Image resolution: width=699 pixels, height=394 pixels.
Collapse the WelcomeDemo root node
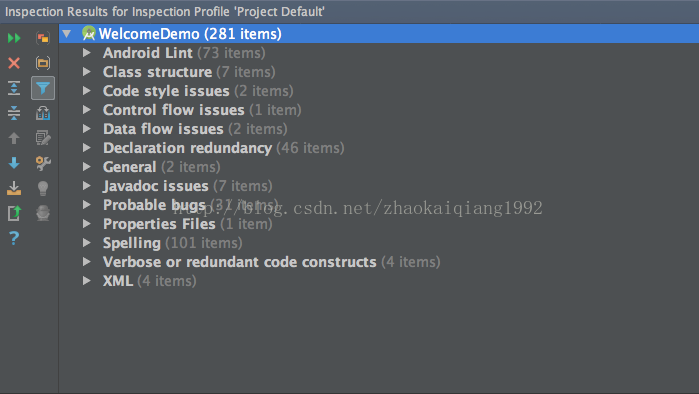click(67, 33)
